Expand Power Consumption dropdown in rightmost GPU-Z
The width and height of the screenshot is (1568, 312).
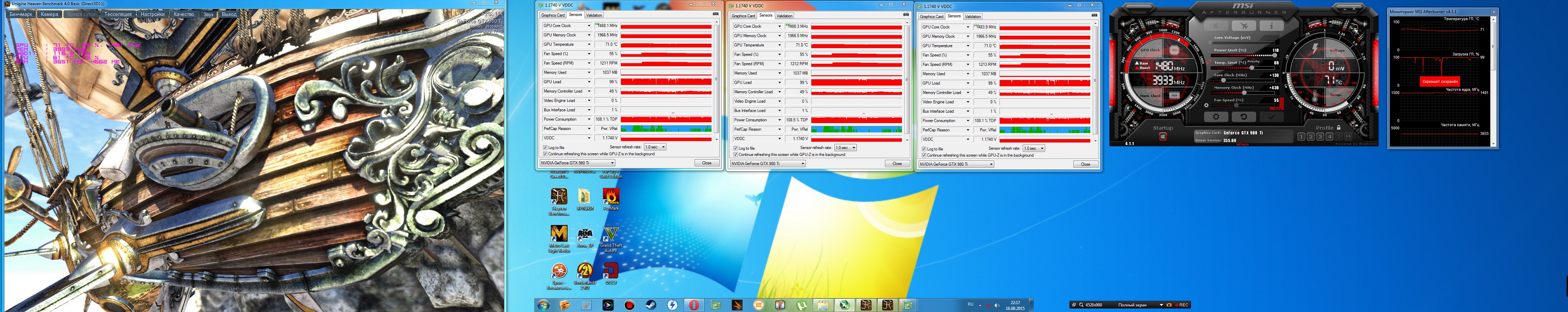pos(968,120)
